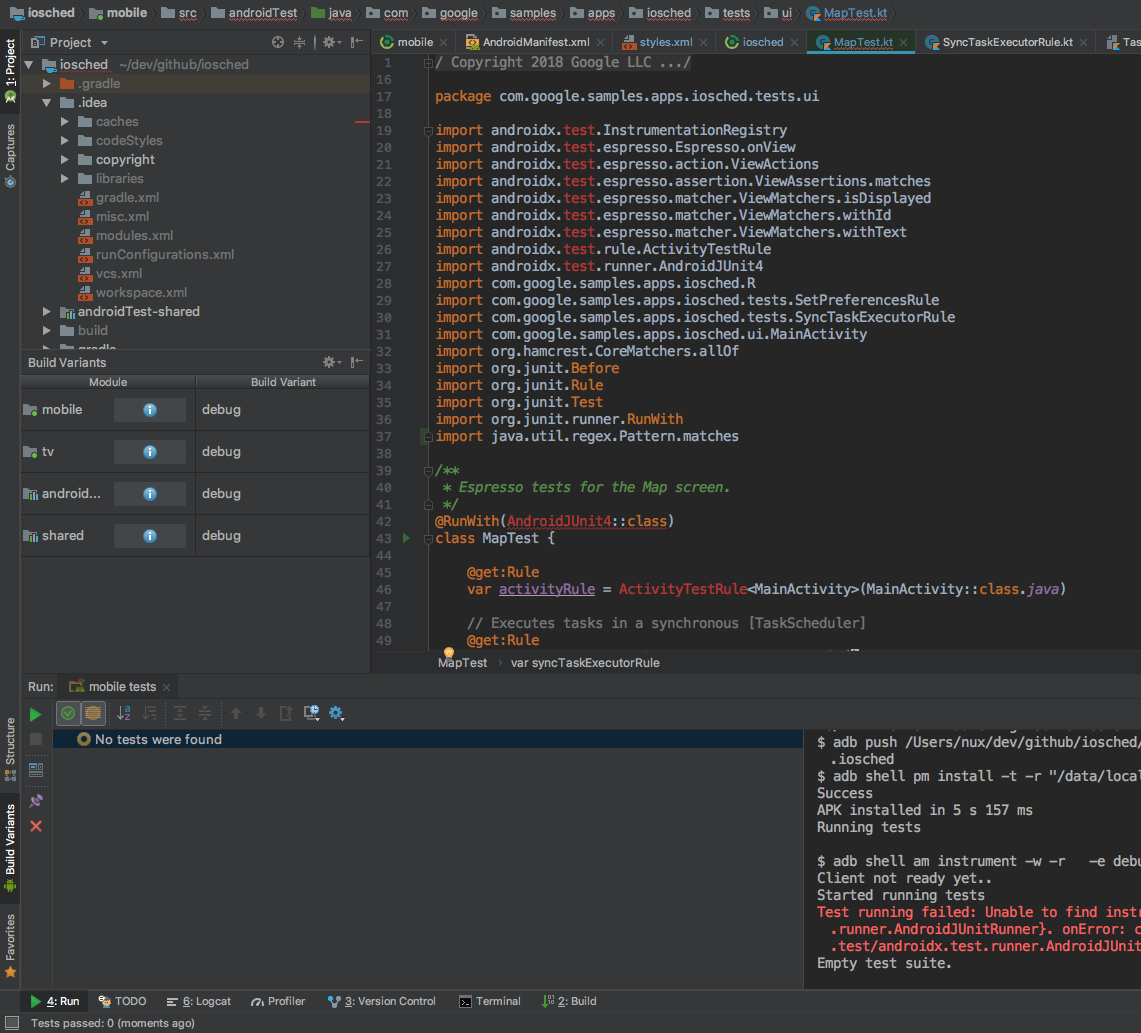Toggle the show ignored tests filter

95,713
